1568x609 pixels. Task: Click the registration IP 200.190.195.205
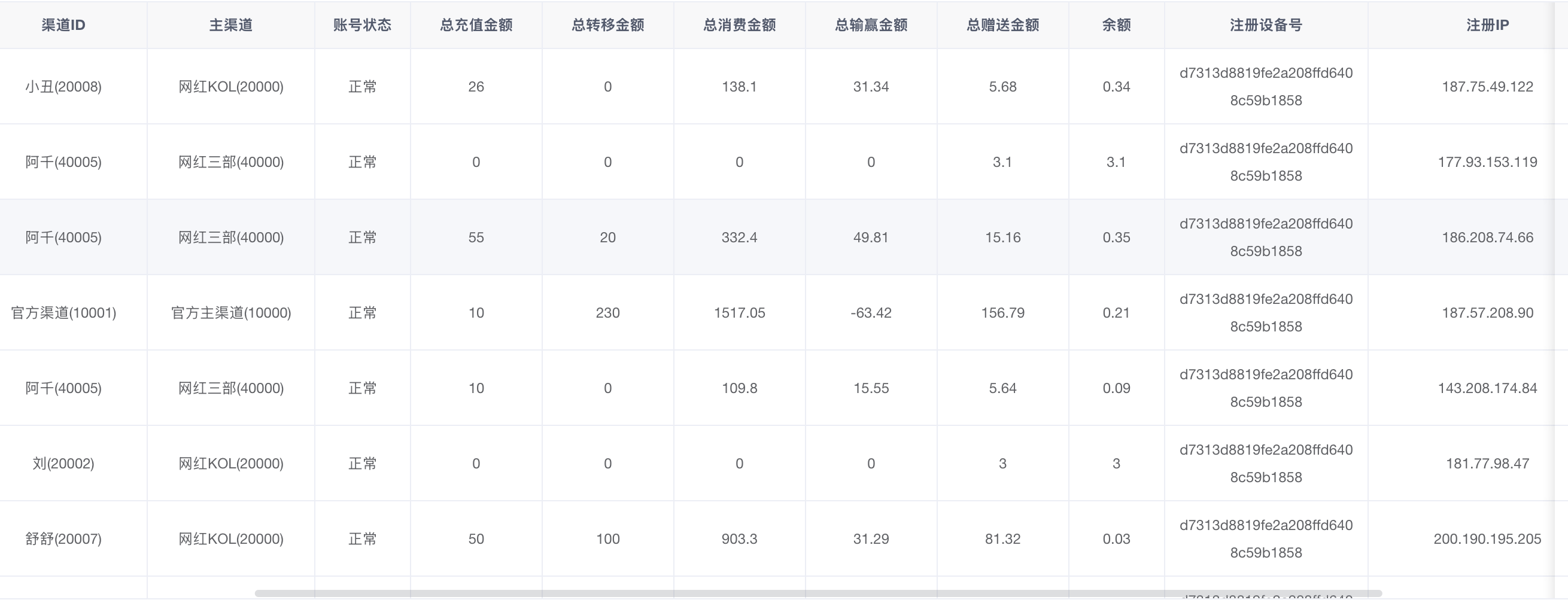tap(1487, 539)
